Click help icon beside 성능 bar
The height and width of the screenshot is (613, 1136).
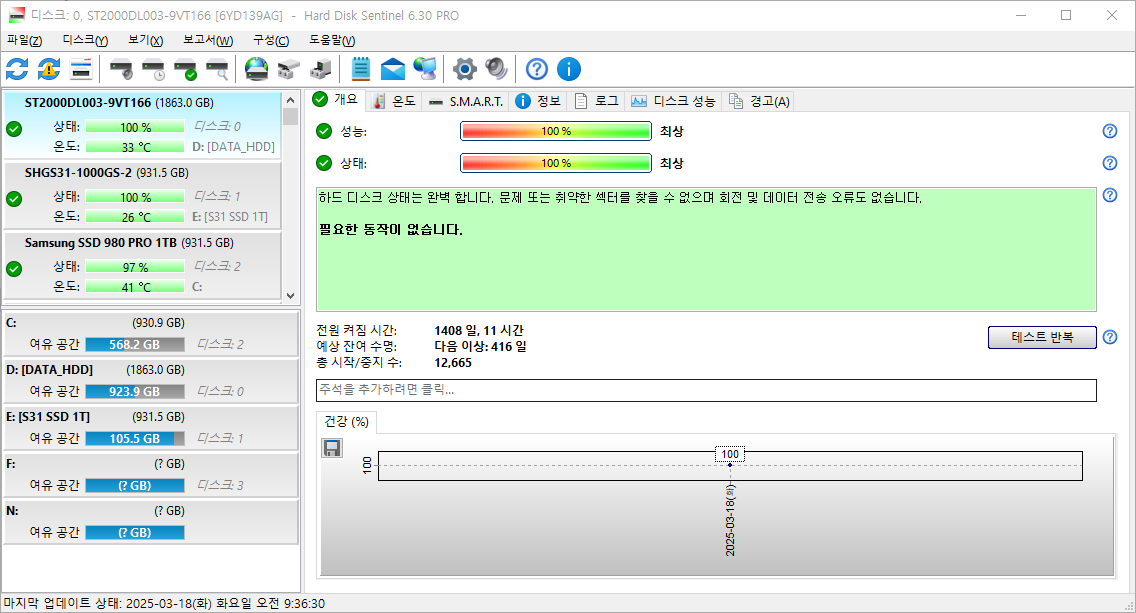click(1109, 131)
